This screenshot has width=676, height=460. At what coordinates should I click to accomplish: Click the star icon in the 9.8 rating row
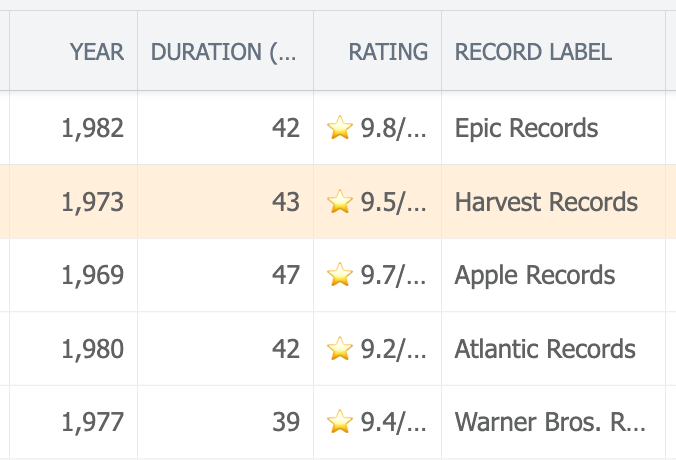click(x=340, y=128)
